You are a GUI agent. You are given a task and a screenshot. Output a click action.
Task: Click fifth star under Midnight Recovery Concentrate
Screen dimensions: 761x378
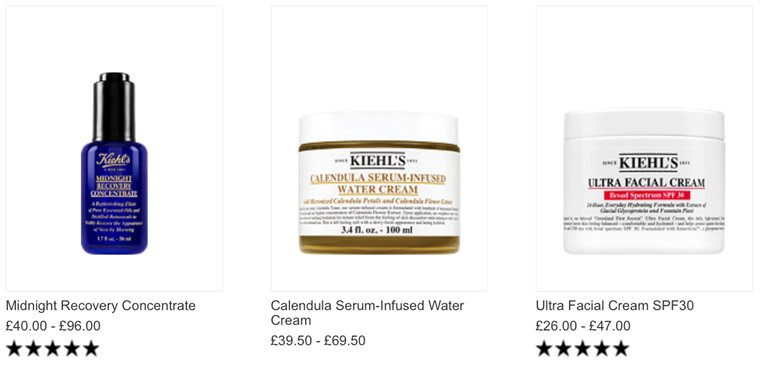point(91,348)
